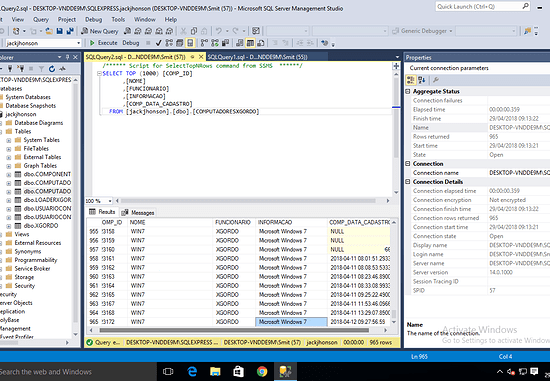Click the Object Explorer Disconnect icon
Image resolution: width=550 pixels, height=381 pixels.
click(21, 69)
